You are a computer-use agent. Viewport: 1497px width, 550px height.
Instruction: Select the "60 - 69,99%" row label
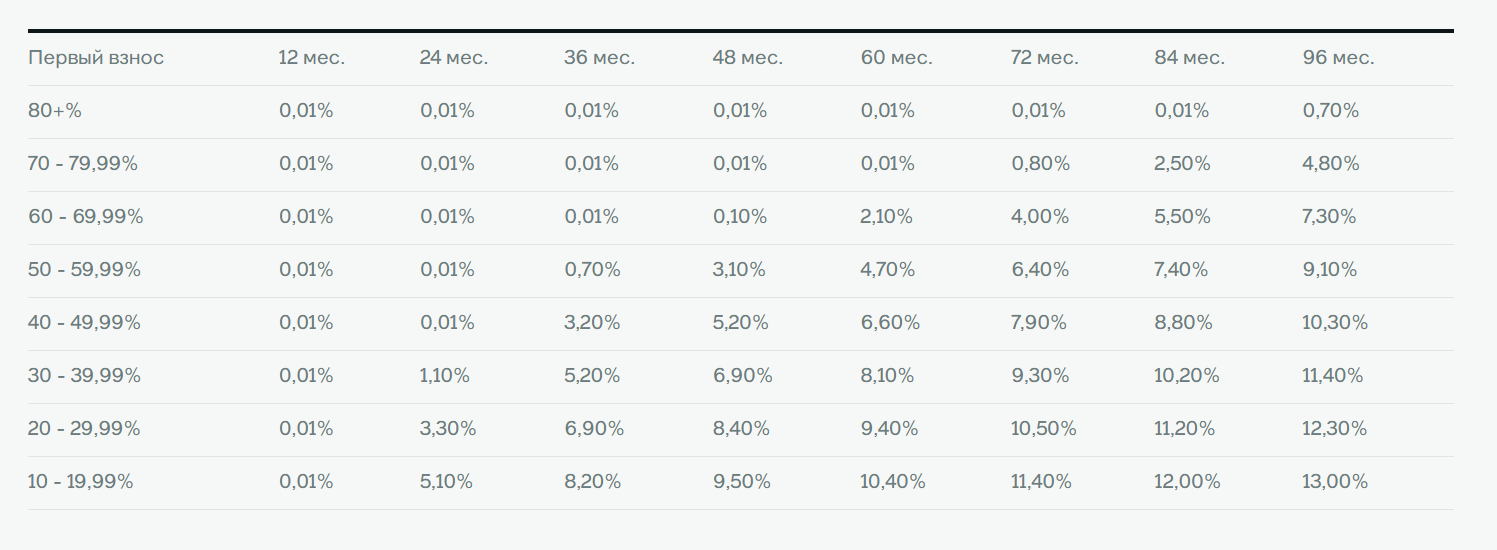click(86, 217)
